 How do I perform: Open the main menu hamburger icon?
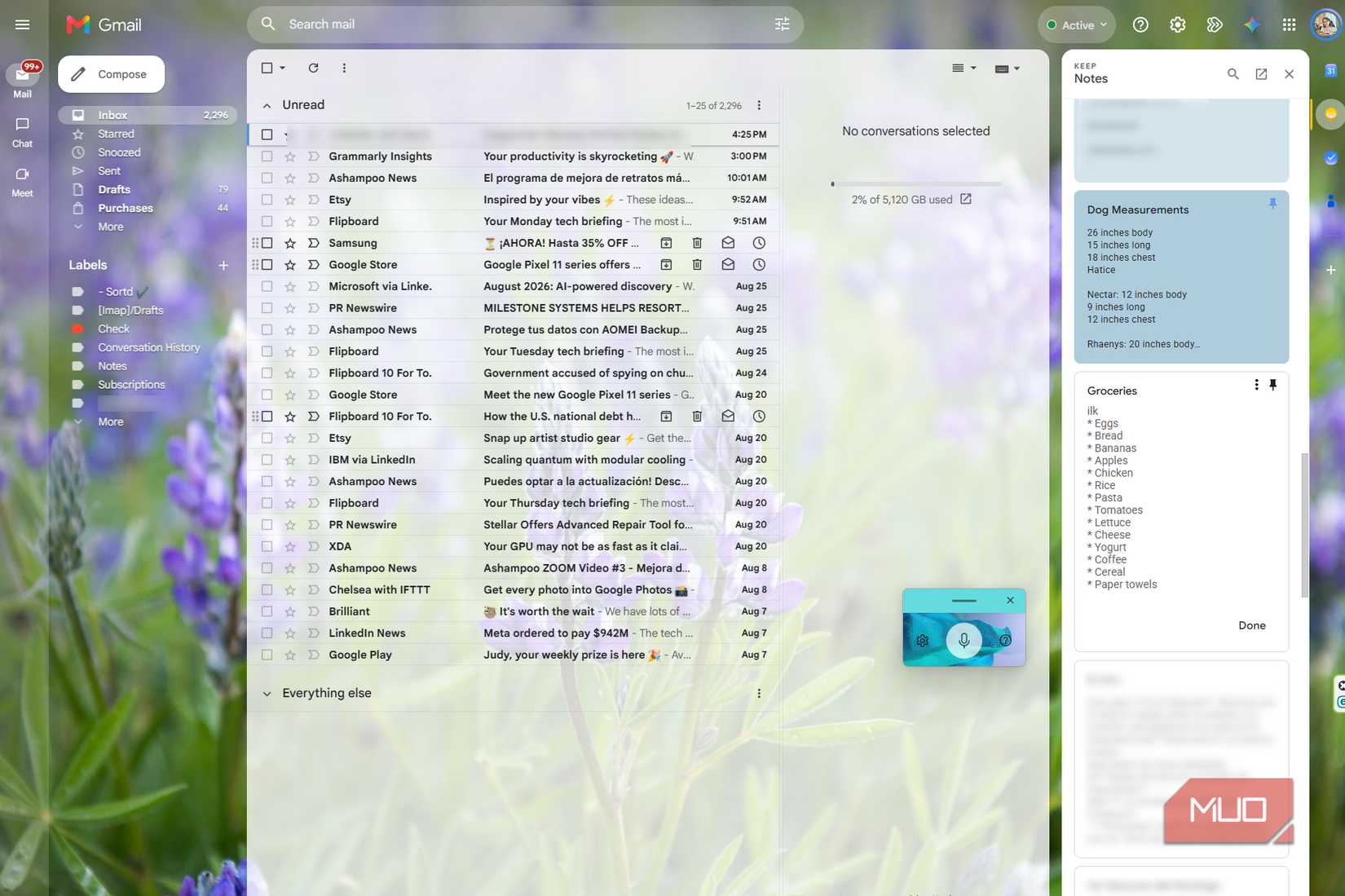click(x=23, y=24)
